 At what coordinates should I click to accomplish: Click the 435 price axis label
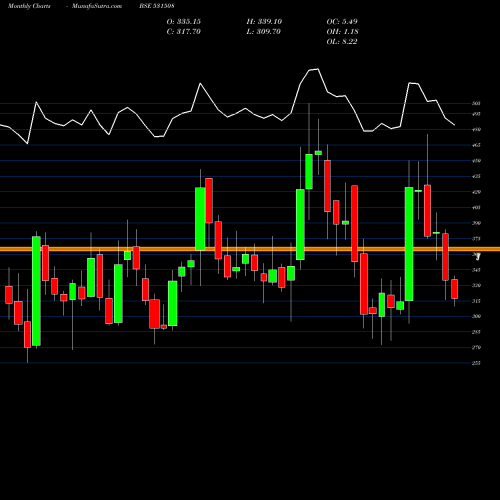tap(476, 176)
